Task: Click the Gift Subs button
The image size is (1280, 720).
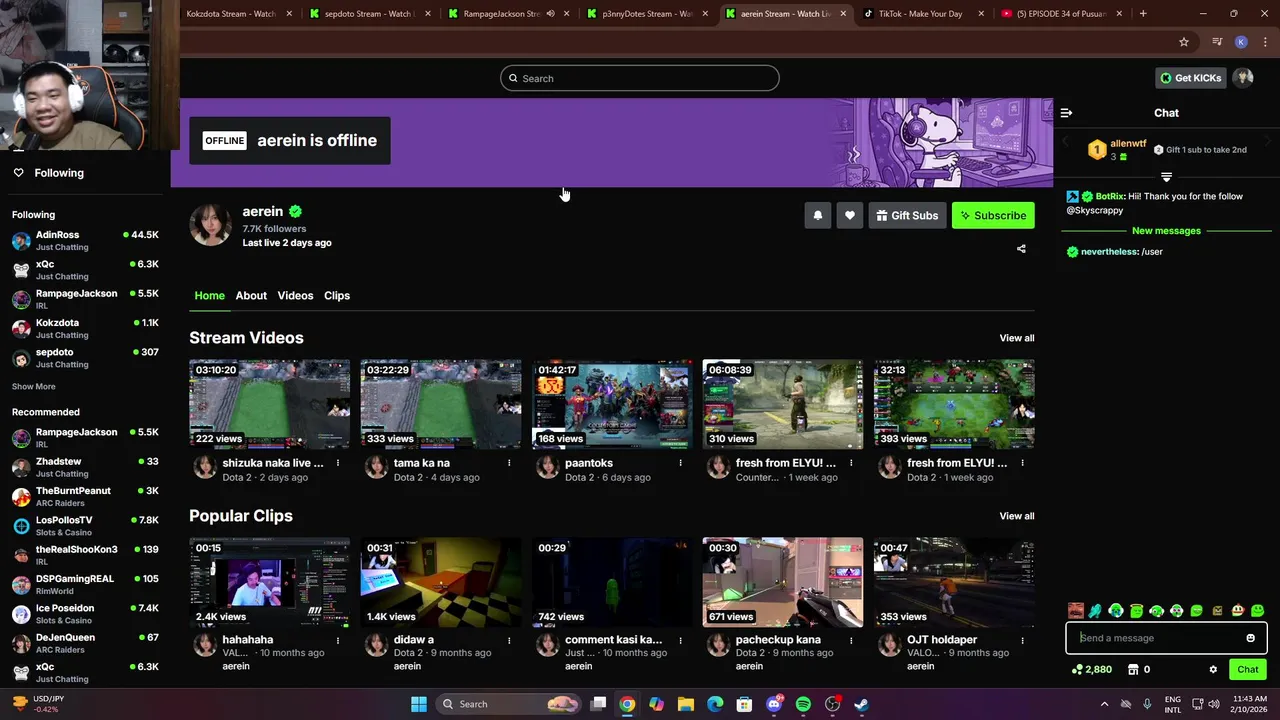Action: coord(907,215)
